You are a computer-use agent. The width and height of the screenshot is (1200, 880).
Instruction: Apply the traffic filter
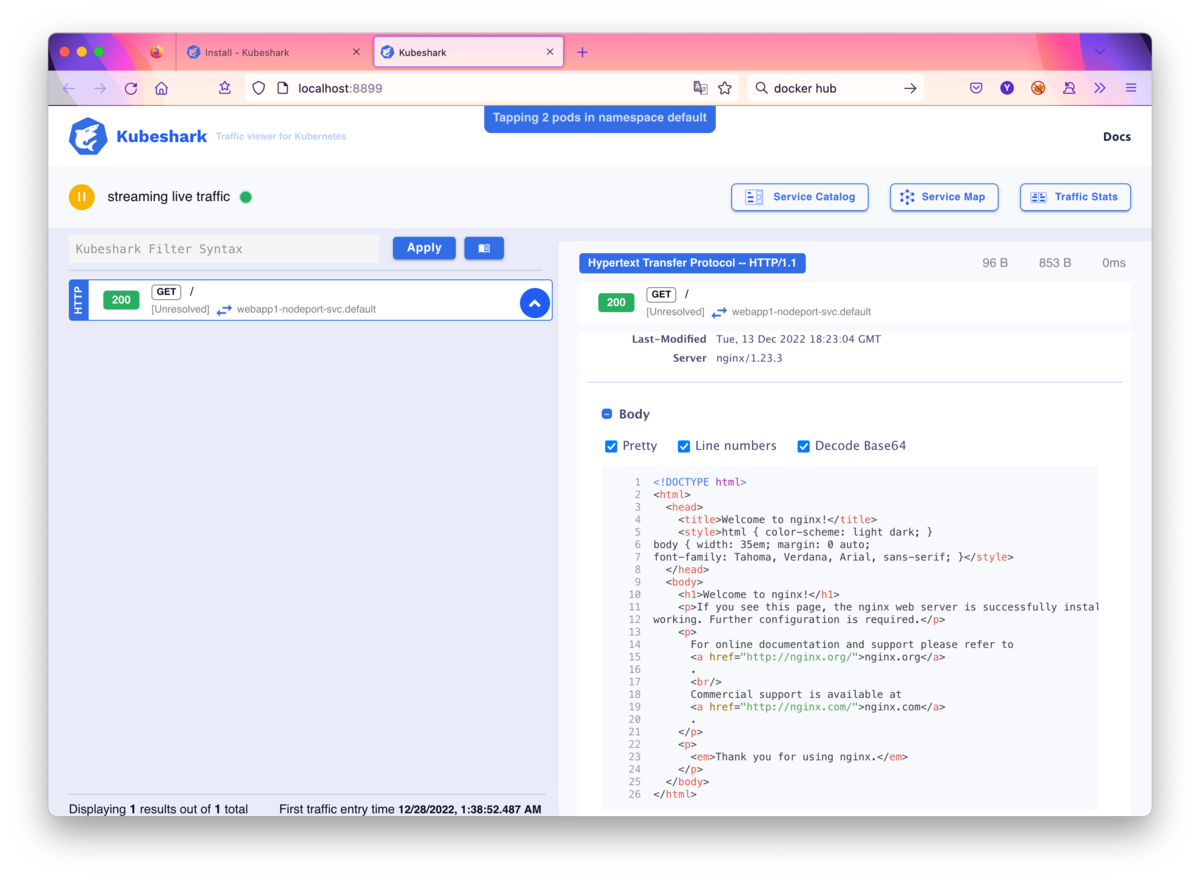click(x=424, y=248)
